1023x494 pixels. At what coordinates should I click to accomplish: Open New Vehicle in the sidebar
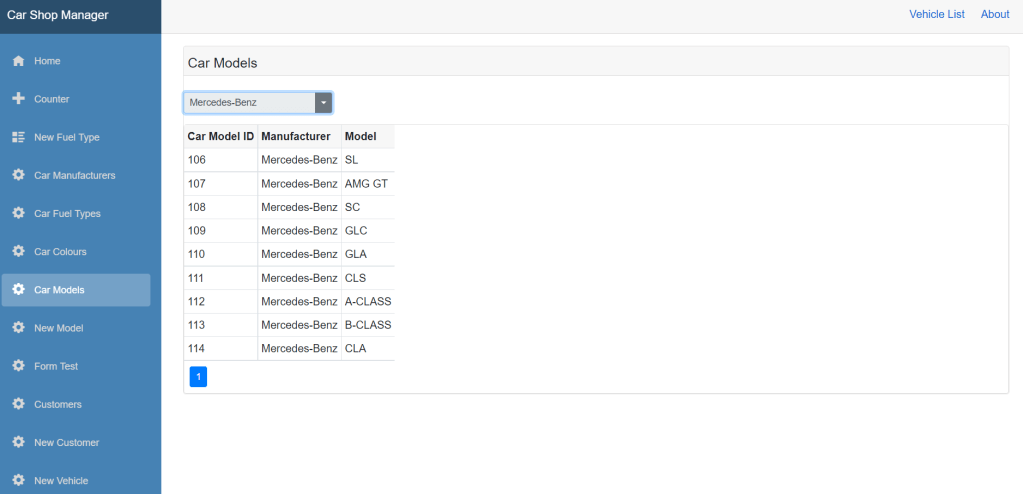(61, 480)
